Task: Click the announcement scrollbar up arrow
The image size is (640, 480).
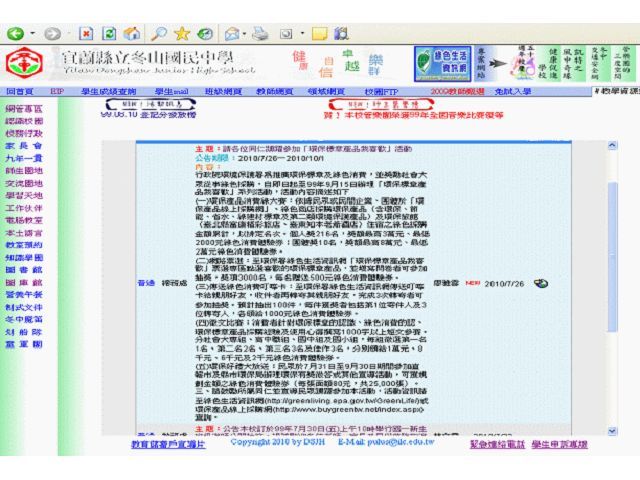Action: (612, 148)
